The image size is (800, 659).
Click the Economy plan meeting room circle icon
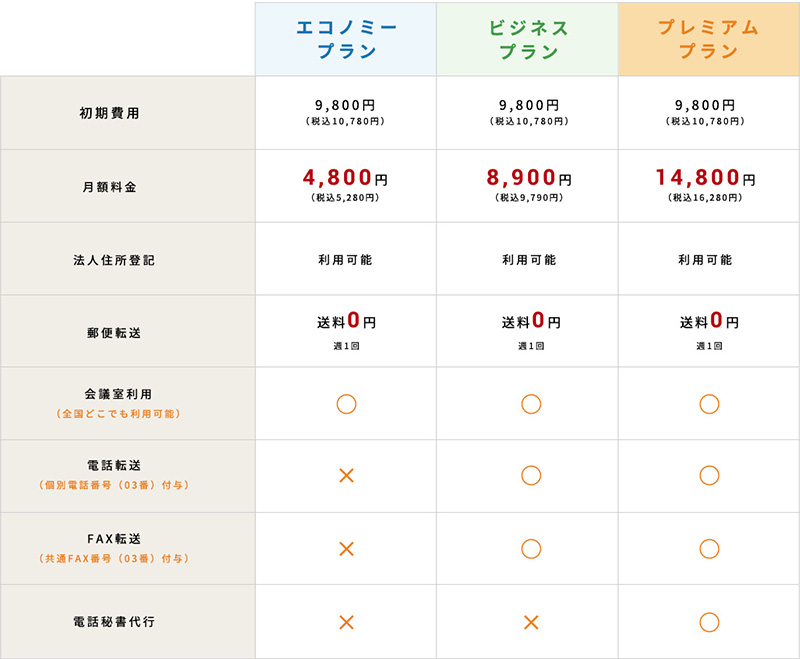[x=346, y=404]
